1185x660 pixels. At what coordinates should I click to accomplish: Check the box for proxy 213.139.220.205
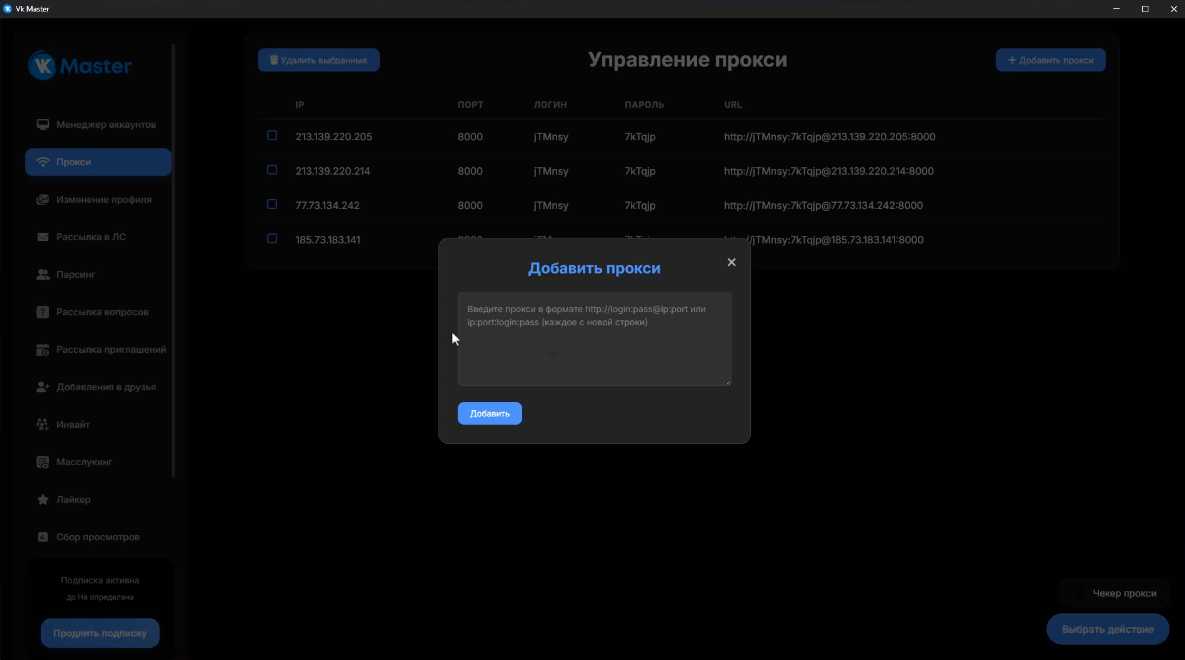[272, 136]
